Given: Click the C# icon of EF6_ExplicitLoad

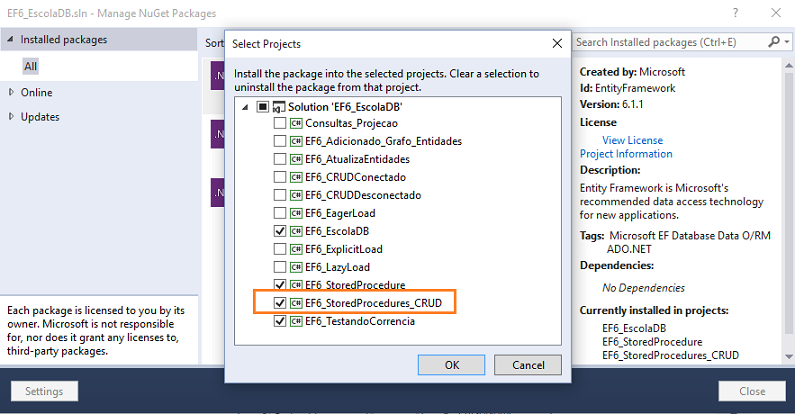Looking at the screenshot, I should pos(296,249).
